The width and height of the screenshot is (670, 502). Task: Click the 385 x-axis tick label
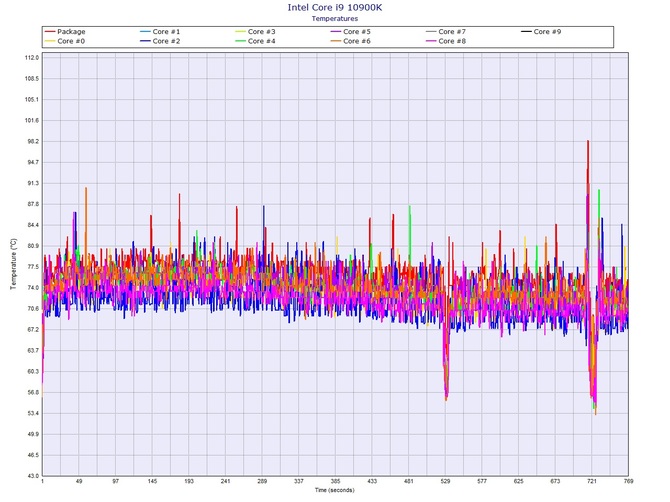[x=335, y=481]
